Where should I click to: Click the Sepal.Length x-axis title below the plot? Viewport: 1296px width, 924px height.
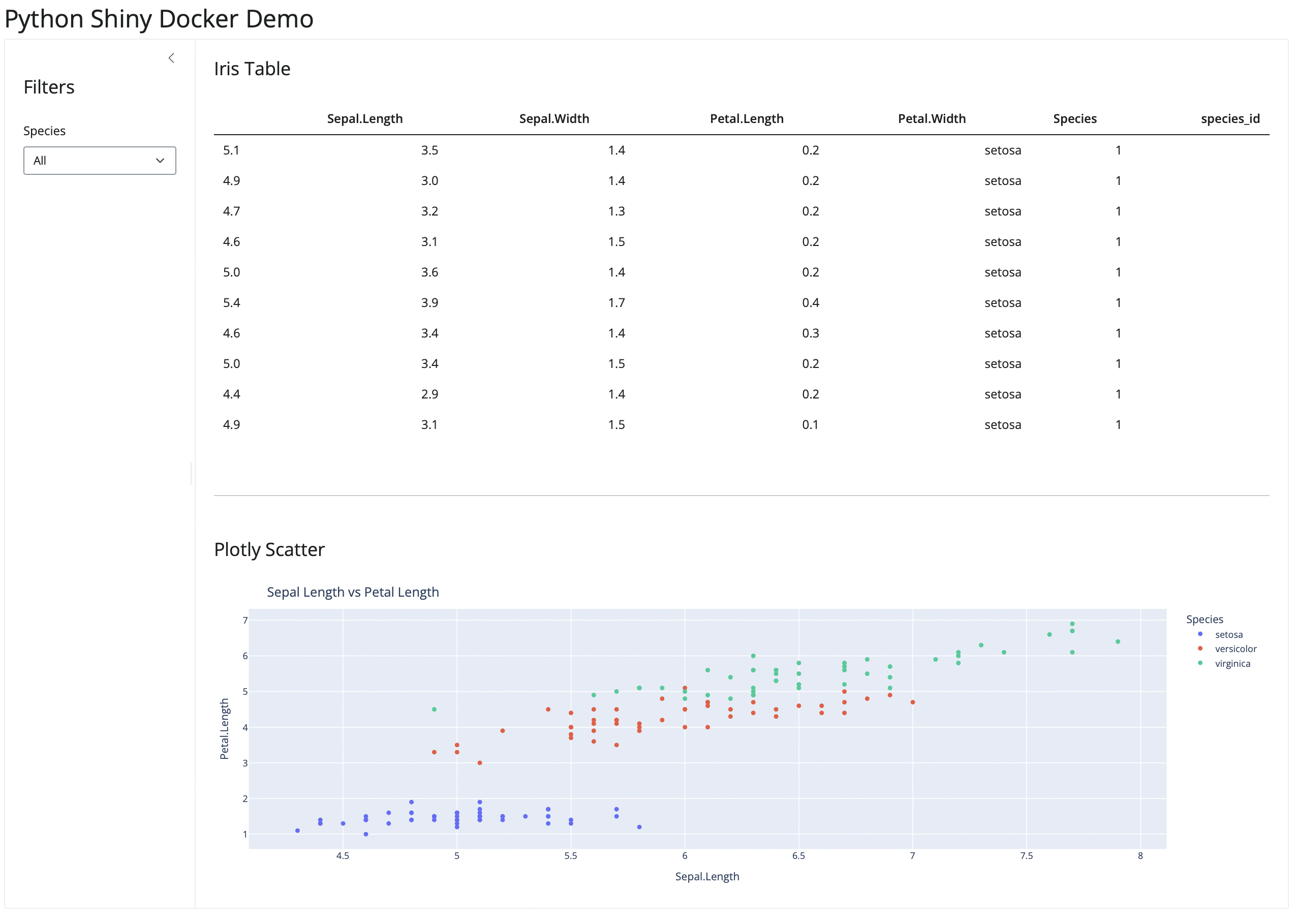pyautogui.click(x=706, y=876)
